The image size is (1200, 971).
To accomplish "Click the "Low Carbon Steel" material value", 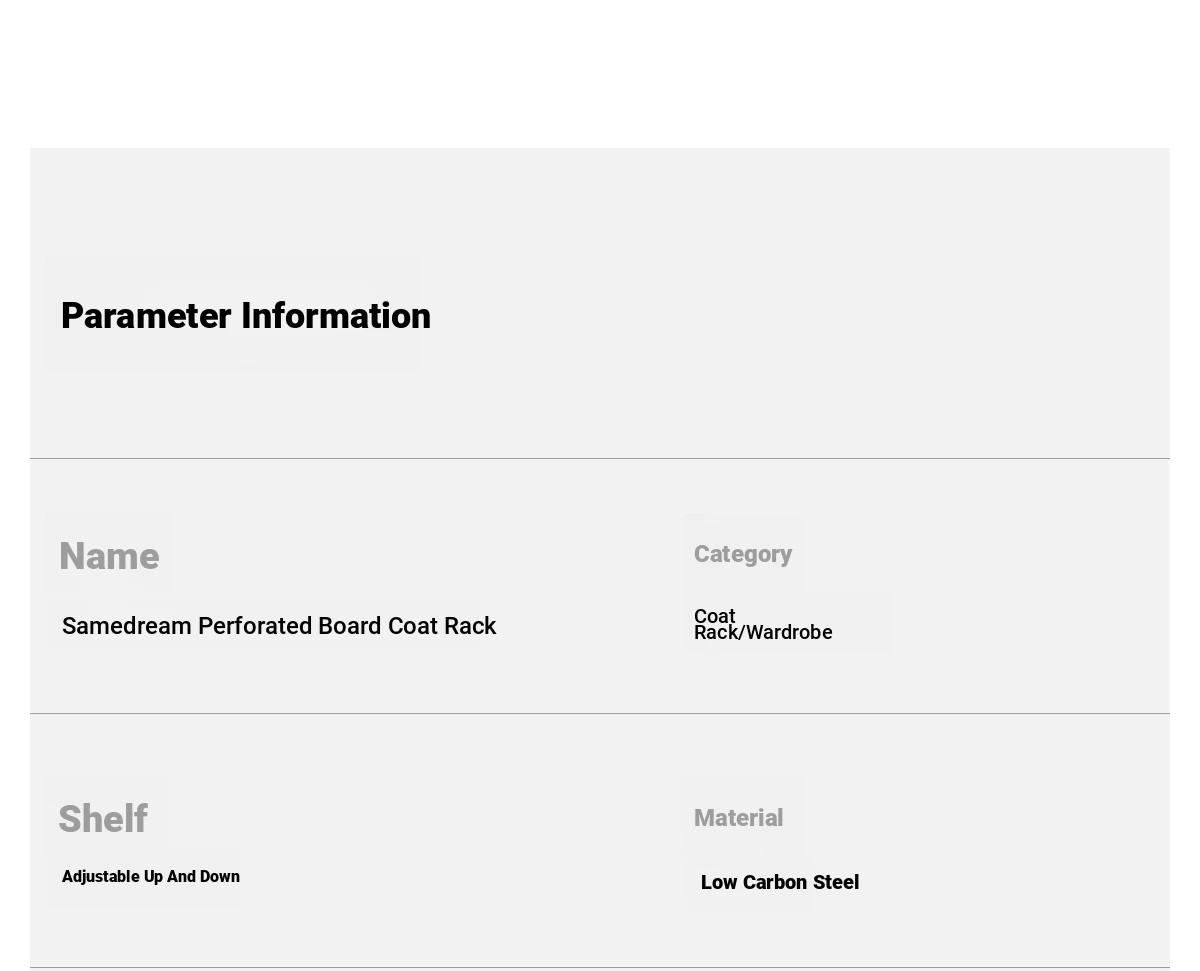I will [780, 882].
